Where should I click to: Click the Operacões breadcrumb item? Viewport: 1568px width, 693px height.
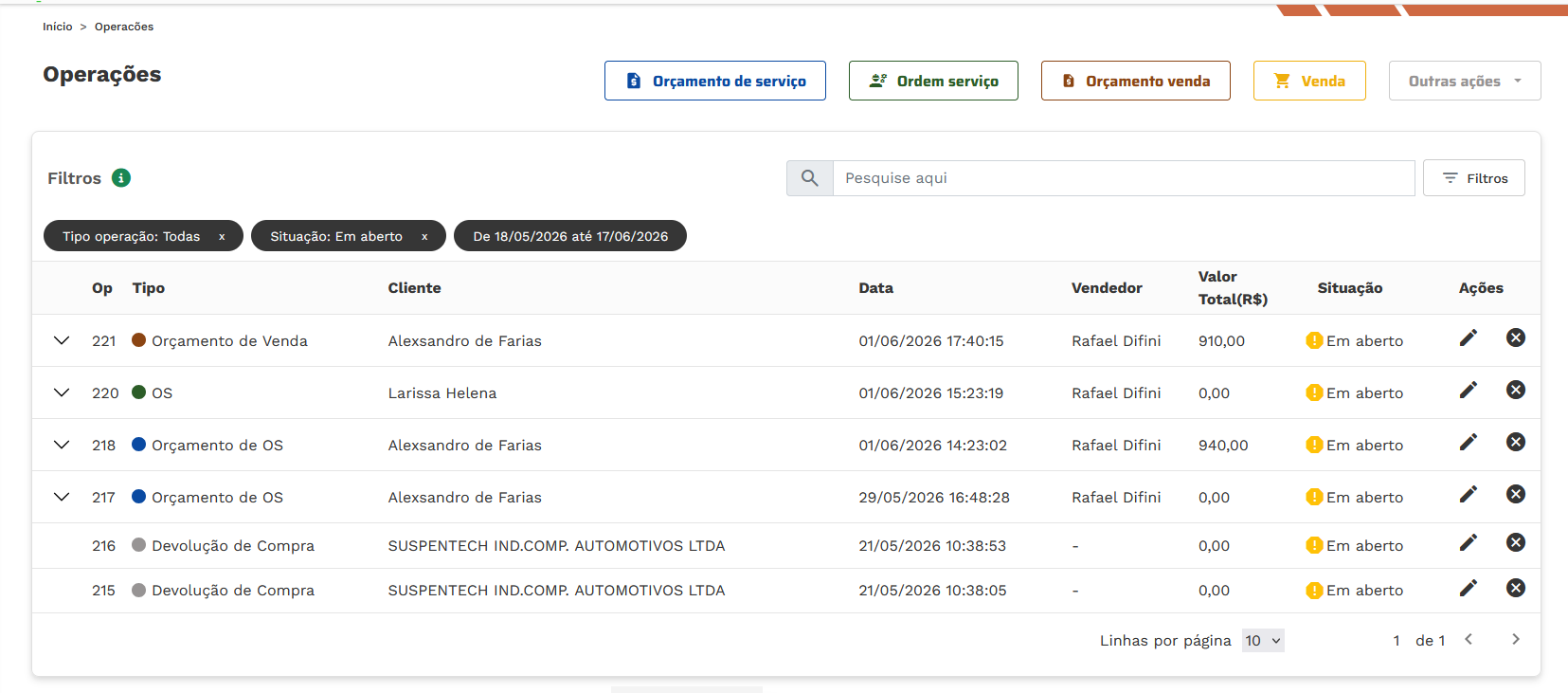124,27
